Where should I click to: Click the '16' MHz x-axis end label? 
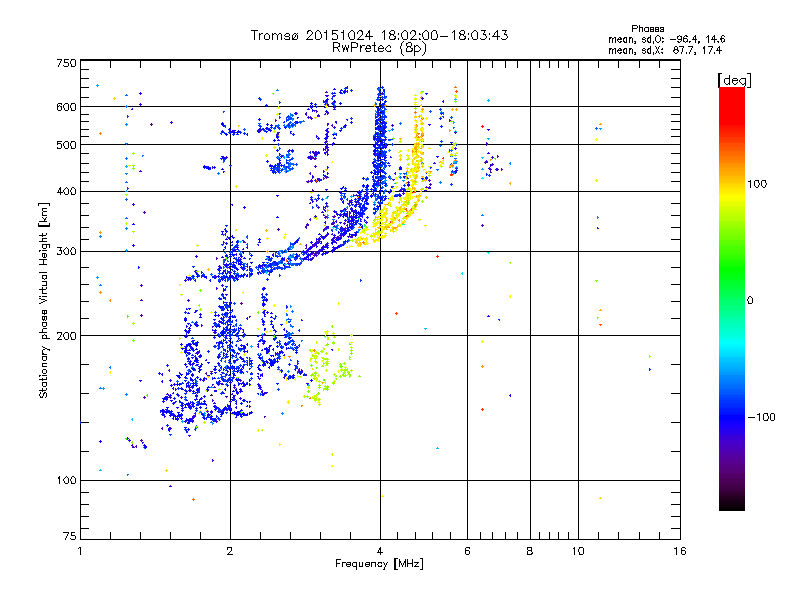[680, 551]
